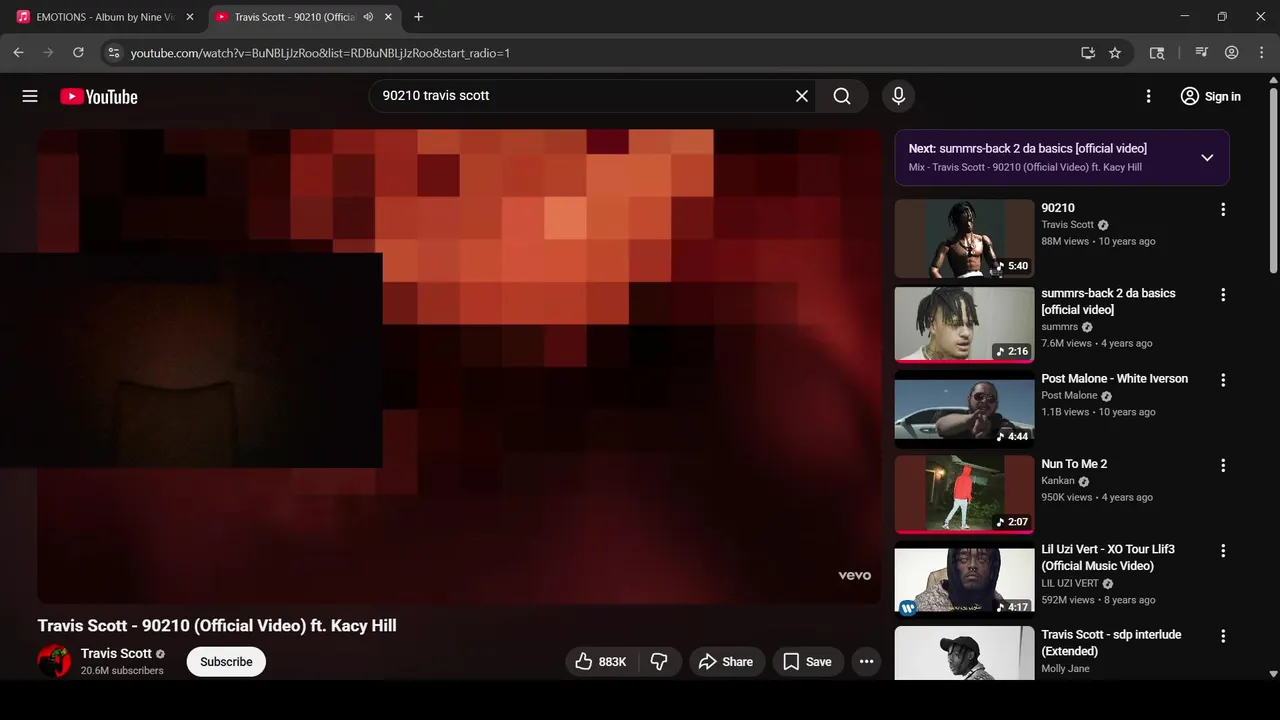Bookmark this page with star icon
The height and width of the screenshot is (720, 1280).
click(x=1115, y=53)
